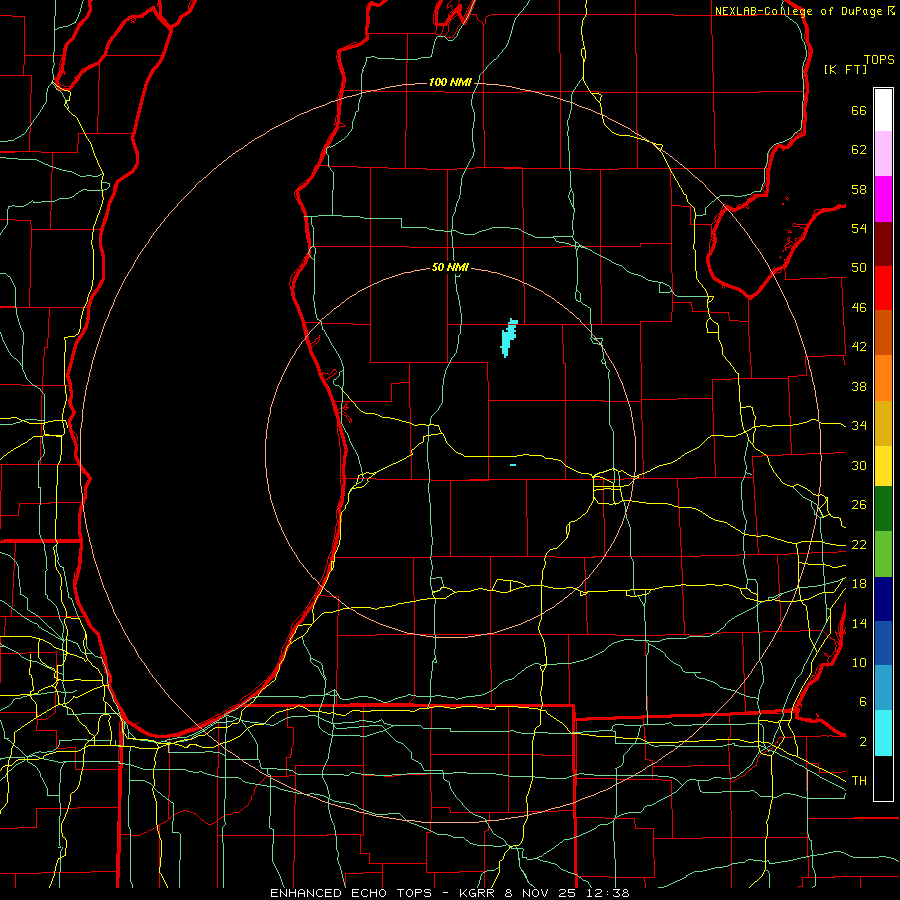Click the legend value '2'
This screenshot has height=900, width=900.
click(x=862, y=742)
